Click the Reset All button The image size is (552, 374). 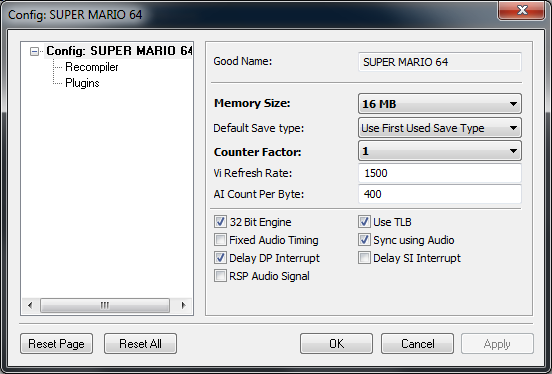pos(140,343)
